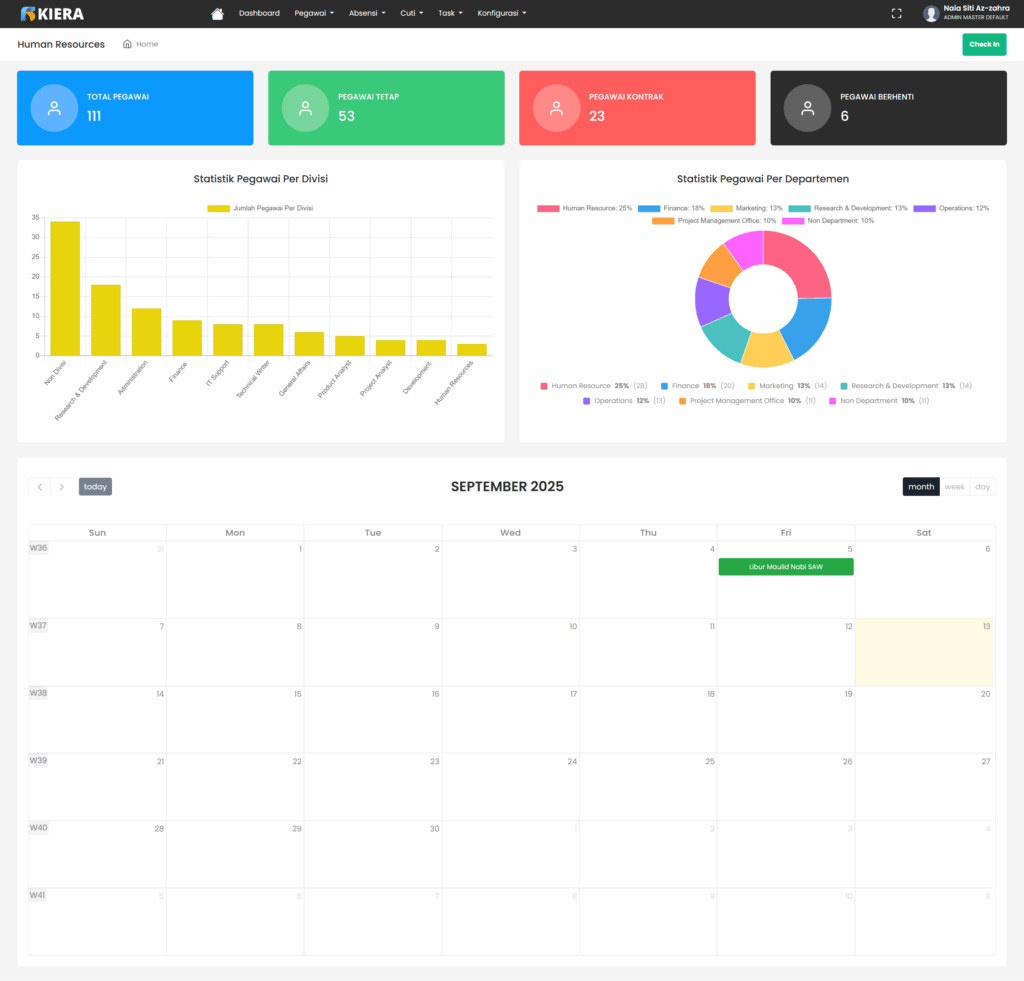The image size is (1024, 981).
Task: Click the home icon in navbar
Action: 217,14
